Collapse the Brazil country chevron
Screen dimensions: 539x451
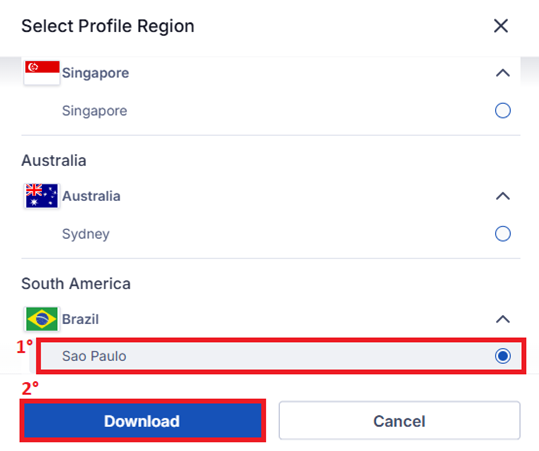[x=503, y=319]
